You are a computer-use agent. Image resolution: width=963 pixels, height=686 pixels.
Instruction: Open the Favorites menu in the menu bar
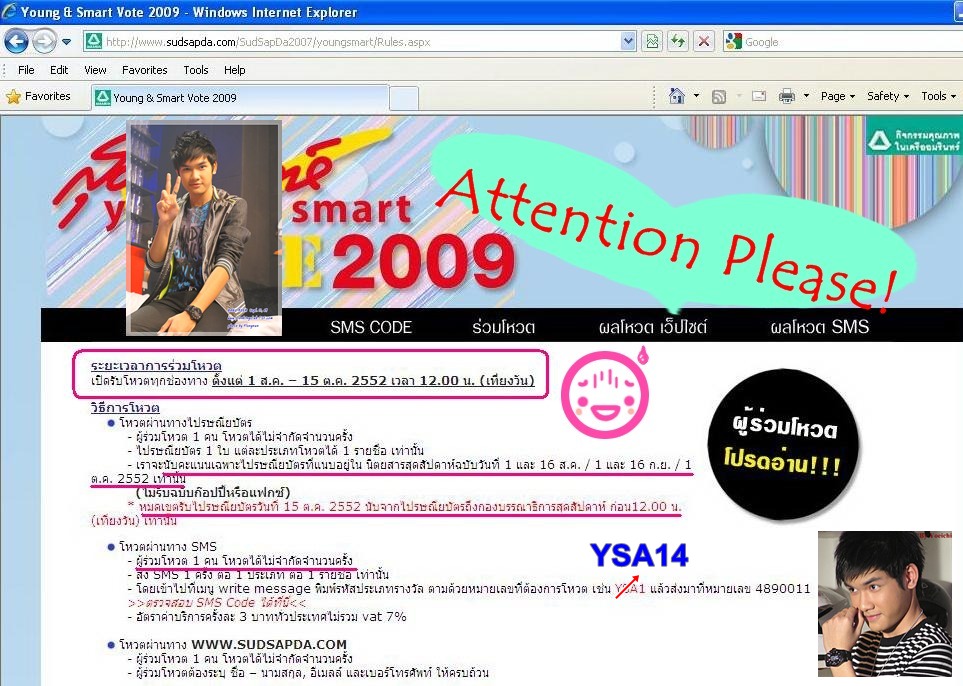click(x=144, y=70)
